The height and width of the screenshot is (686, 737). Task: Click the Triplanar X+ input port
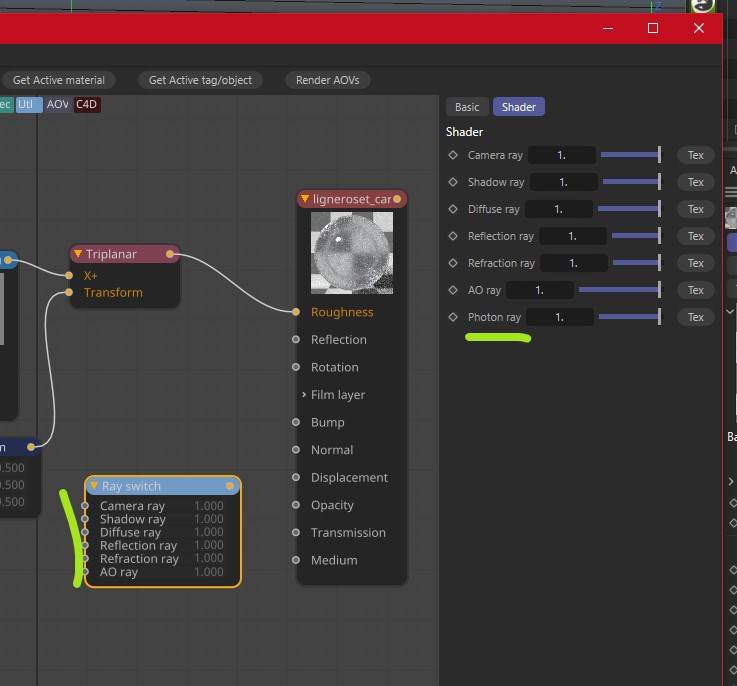(x=69, y=275)
